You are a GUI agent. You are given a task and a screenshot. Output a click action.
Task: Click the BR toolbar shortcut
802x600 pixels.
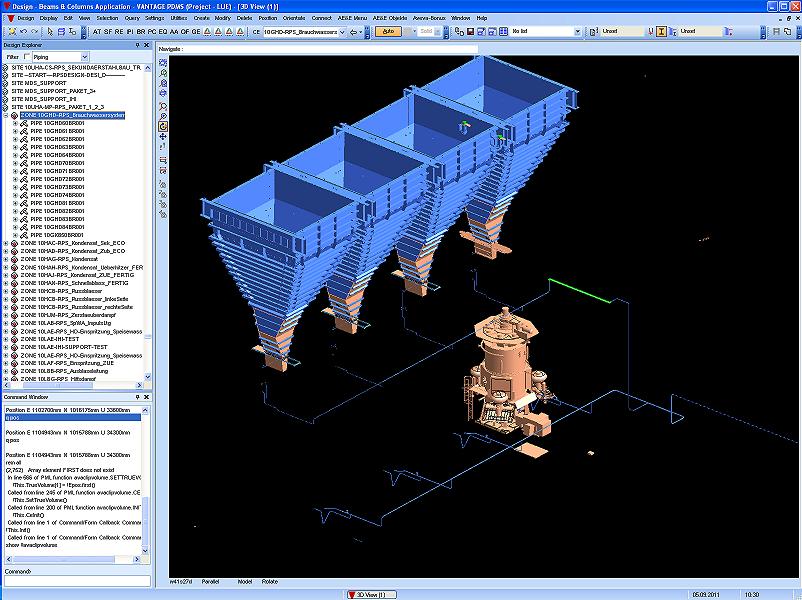[x=141, y=31]
